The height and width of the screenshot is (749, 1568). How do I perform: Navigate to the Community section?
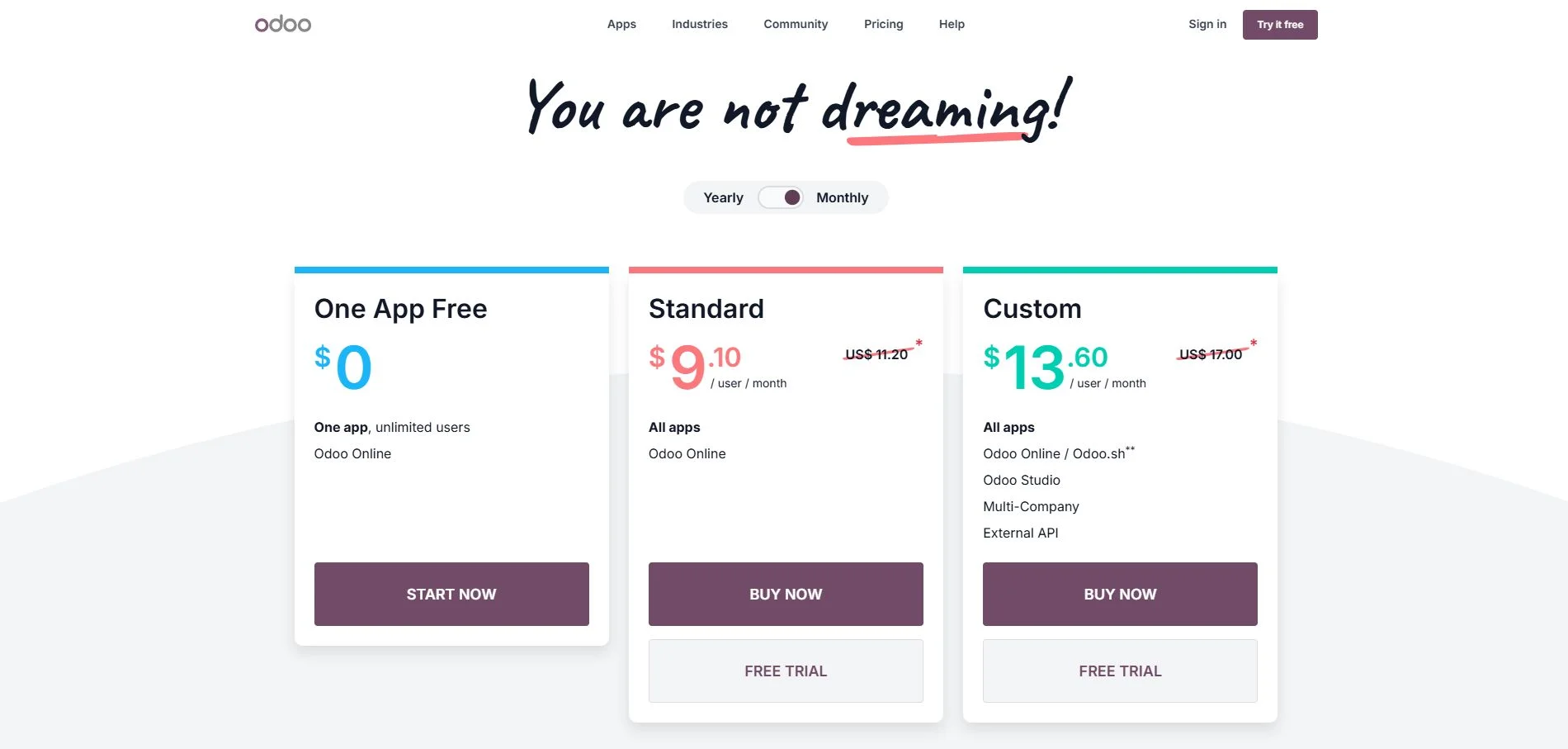795,24
